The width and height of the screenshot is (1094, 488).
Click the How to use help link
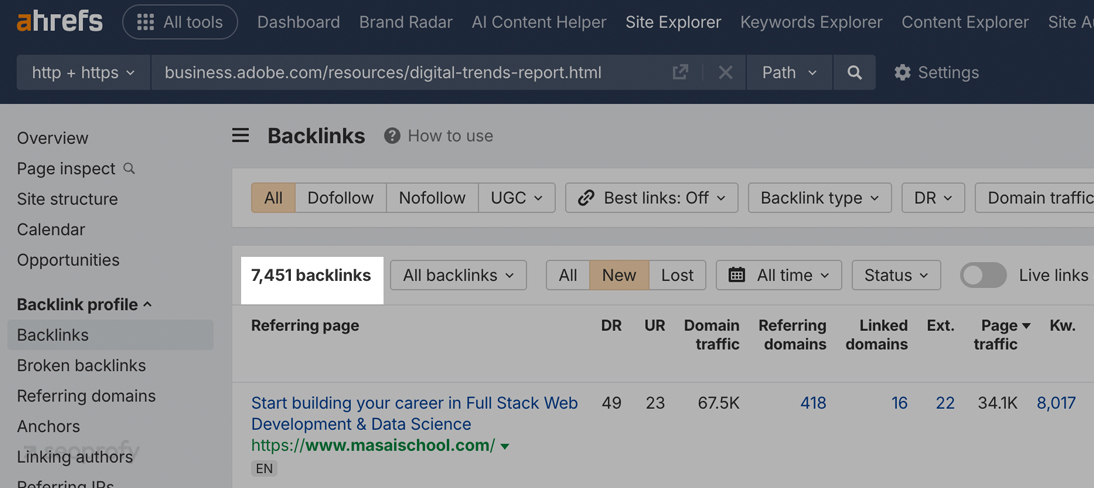tap(439, 136)
